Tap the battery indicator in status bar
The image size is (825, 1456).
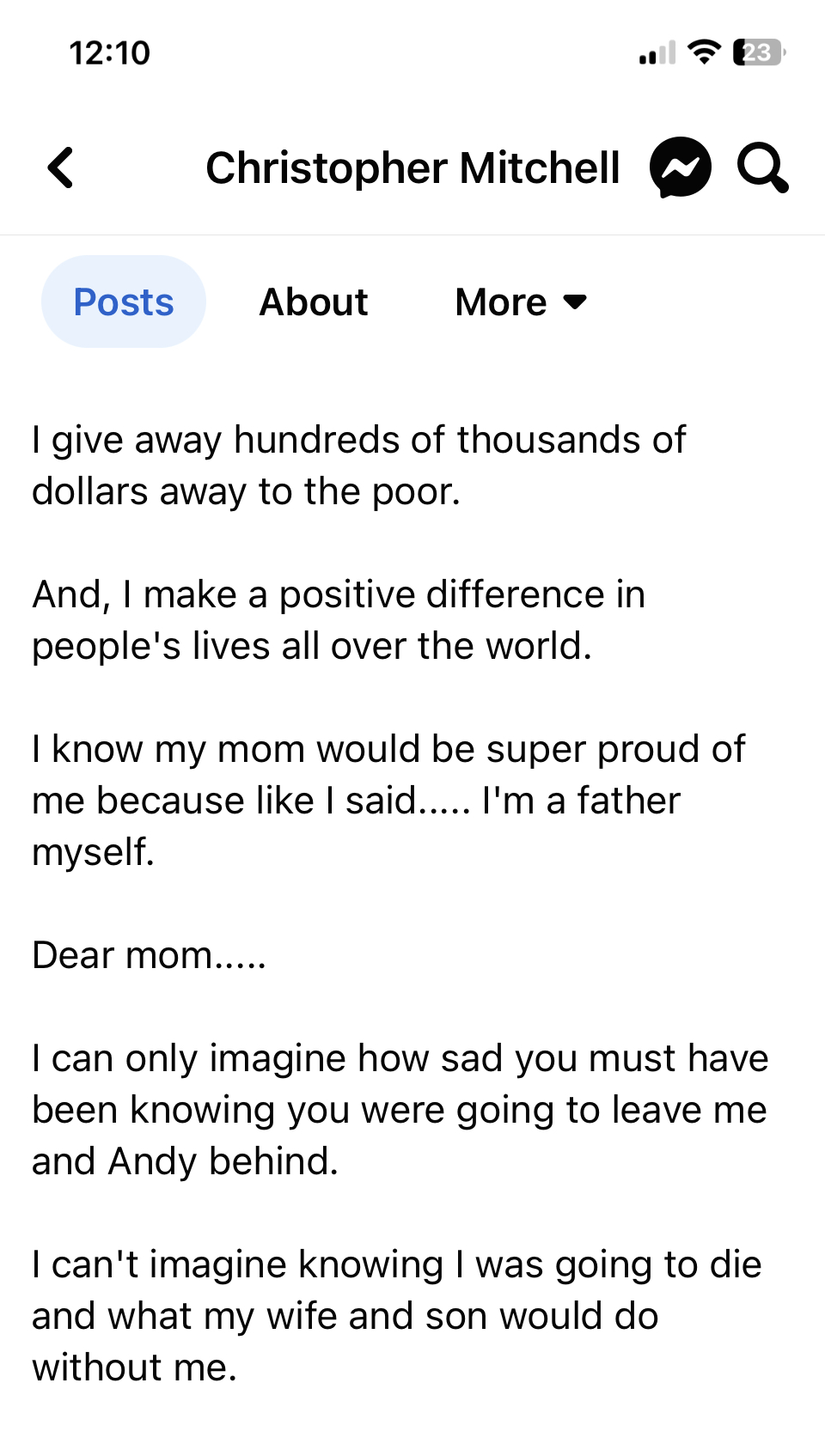tap(760, 52)
